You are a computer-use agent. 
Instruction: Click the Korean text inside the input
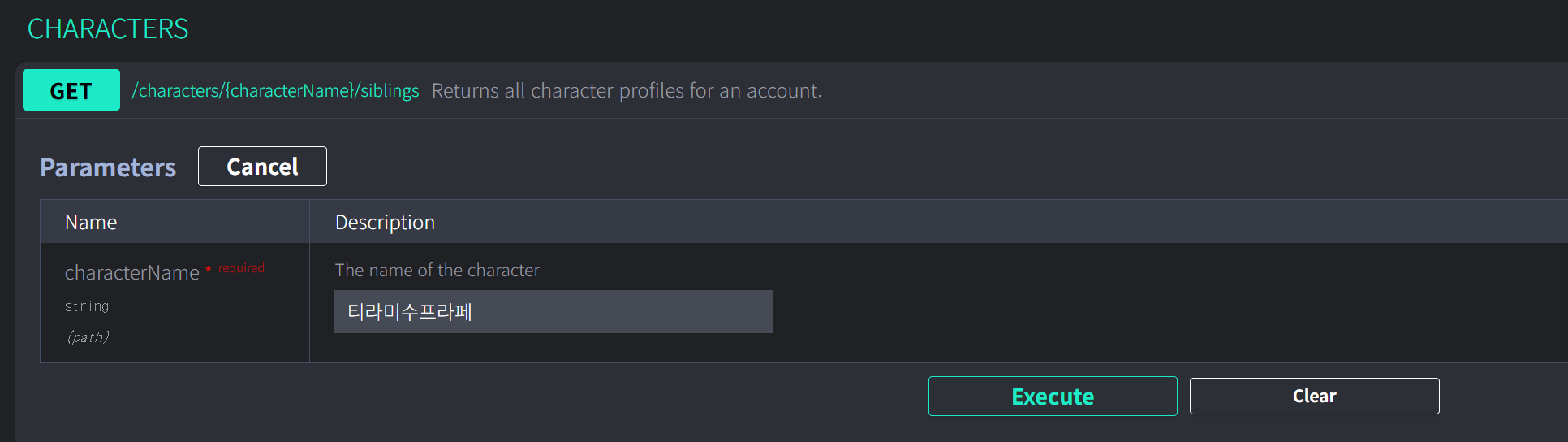[410, 312]
